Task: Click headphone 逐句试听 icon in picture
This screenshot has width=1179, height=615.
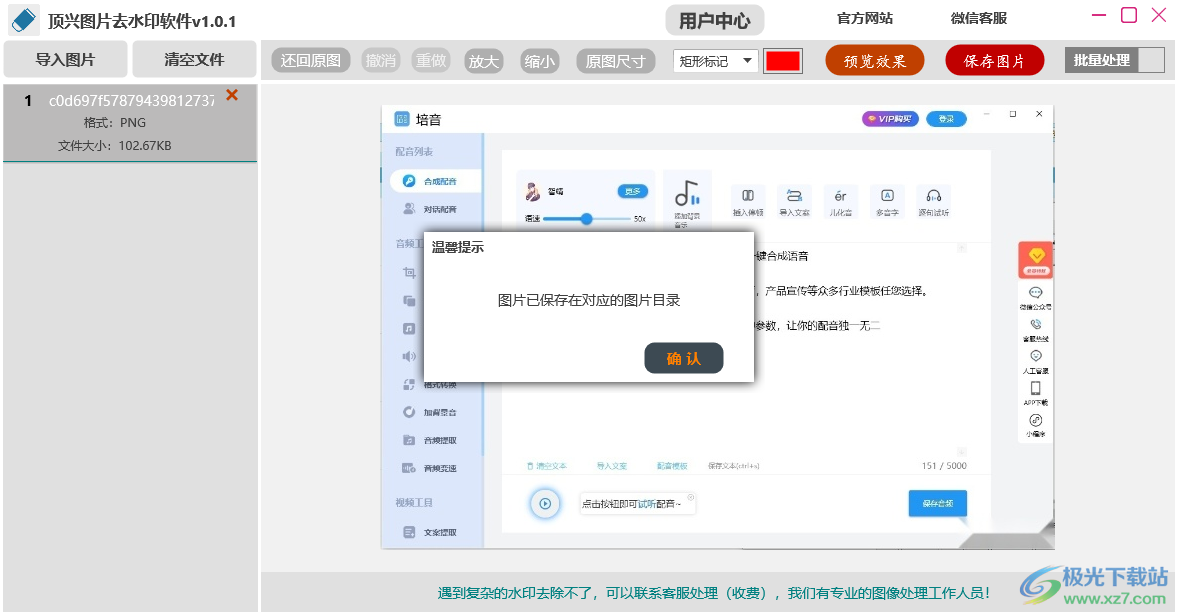Action: tap(934, 195)
